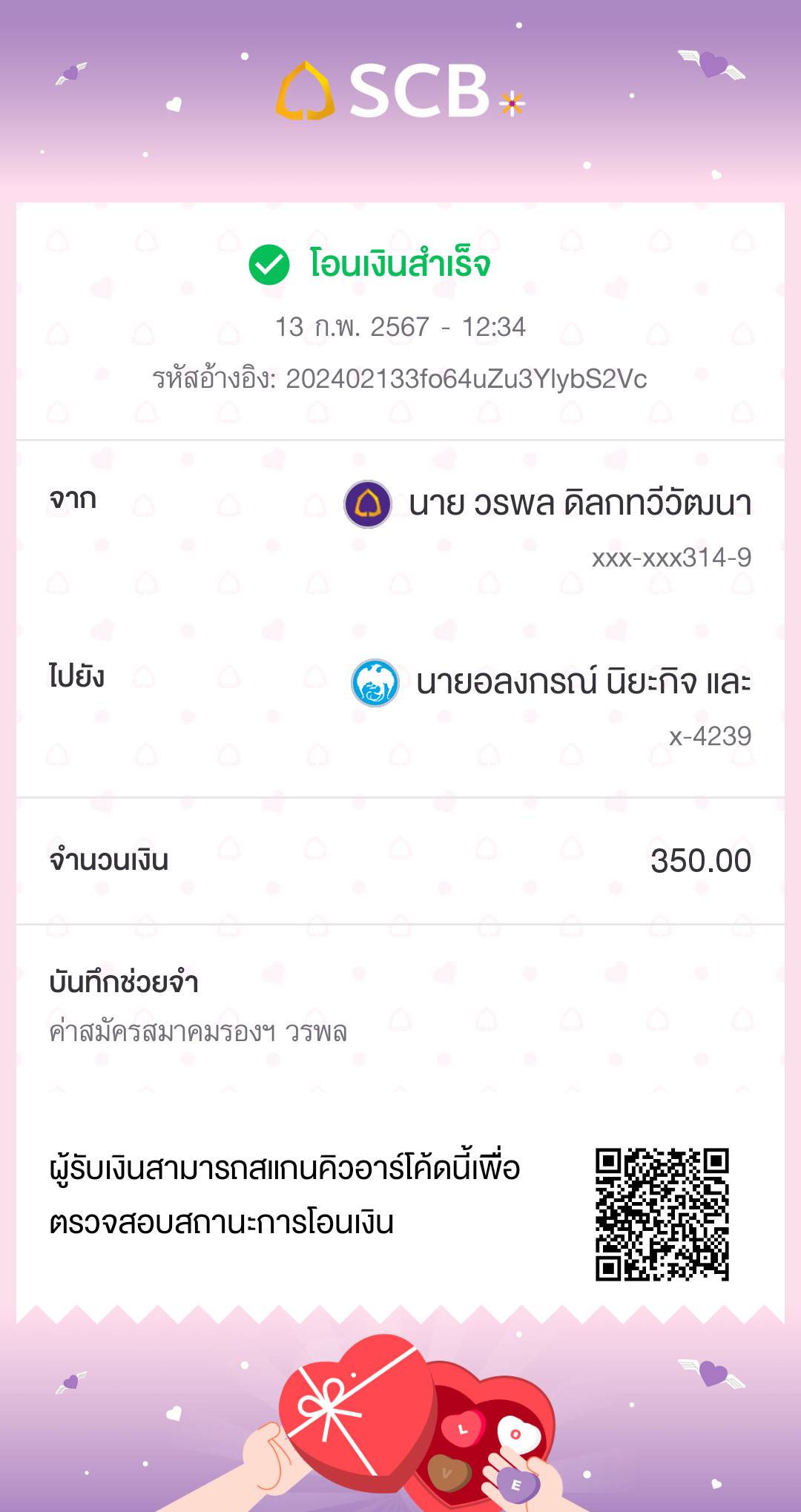Select the amount 350.00
This screenshot has height=1512, width=801.
pos(700,861)
